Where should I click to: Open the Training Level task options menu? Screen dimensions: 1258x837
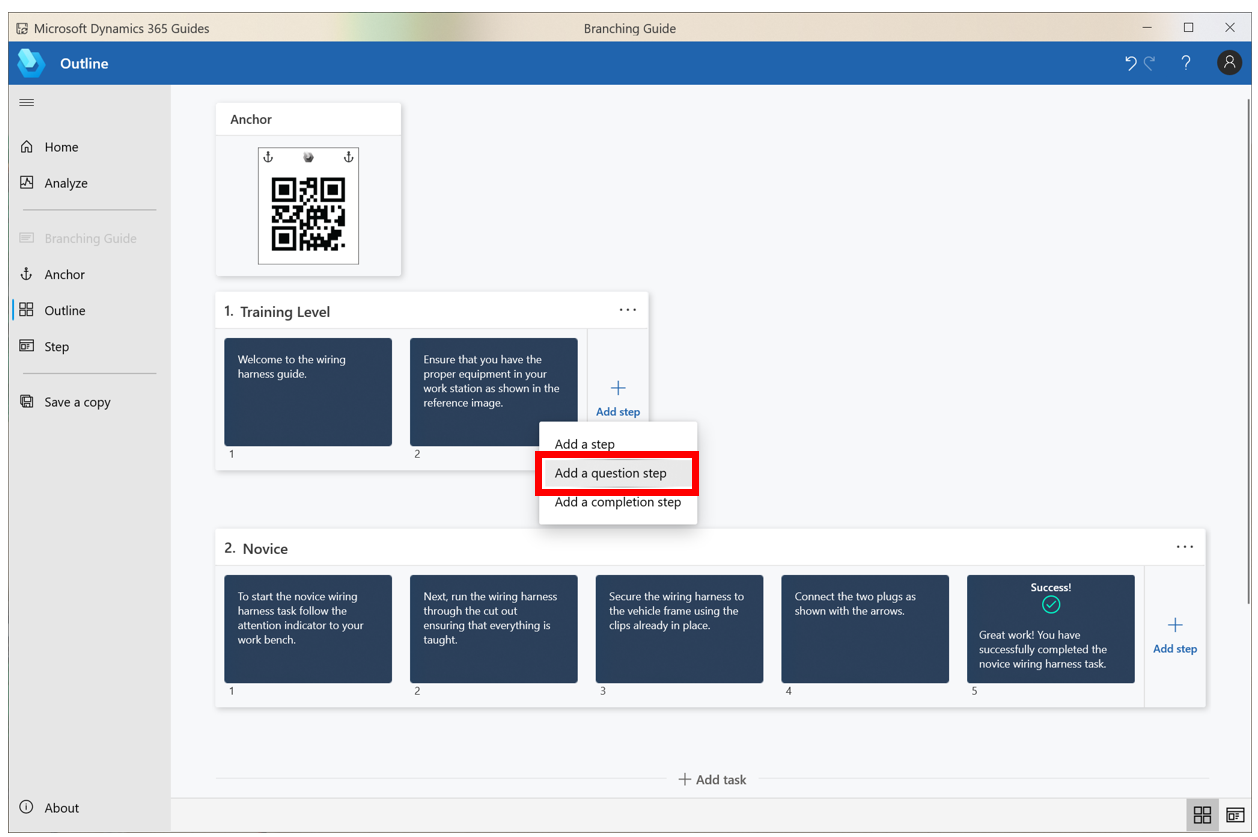coord(628,310)
